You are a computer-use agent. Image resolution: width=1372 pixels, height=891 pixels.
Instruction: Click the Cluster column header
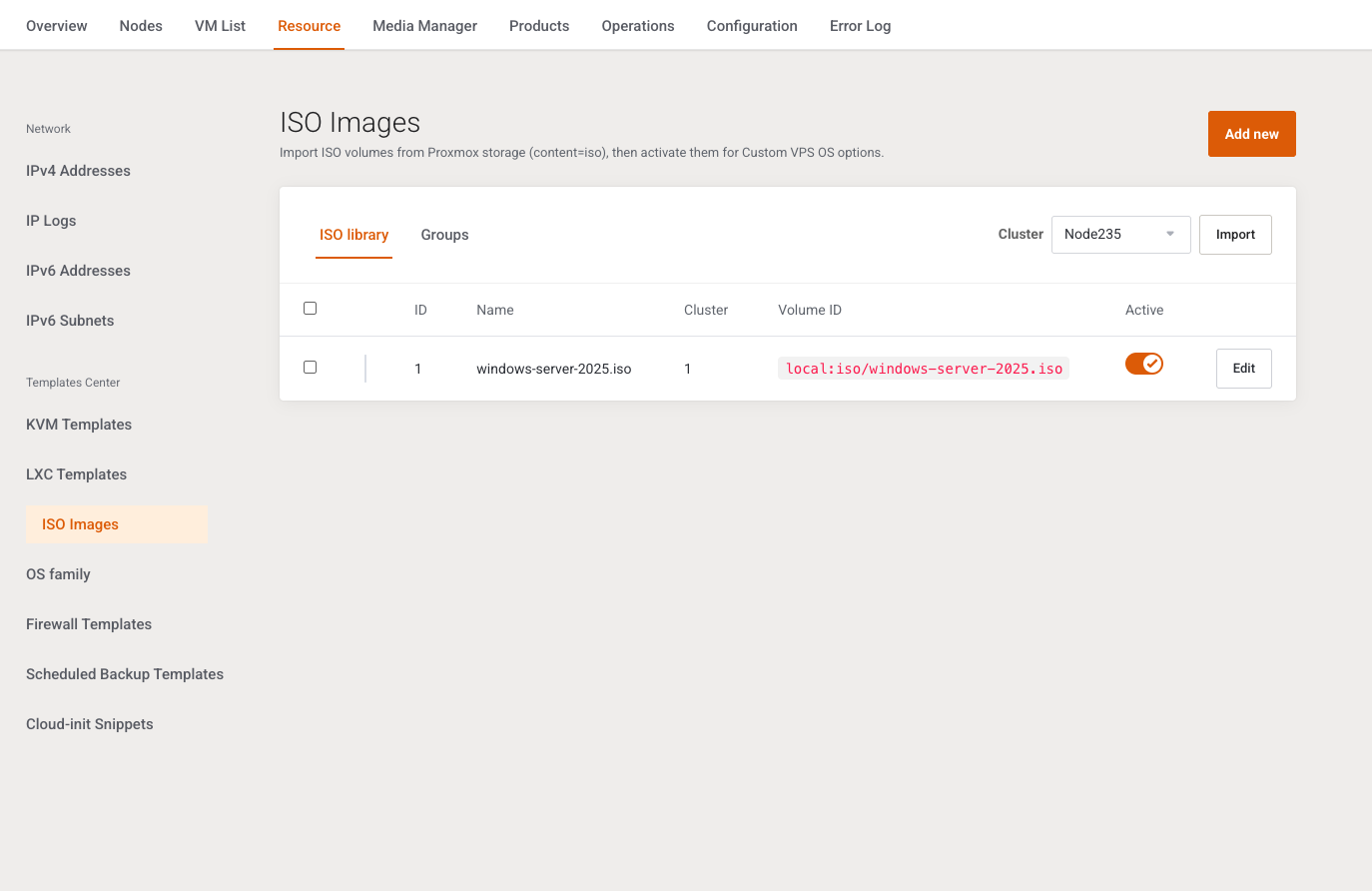[706, 310]
